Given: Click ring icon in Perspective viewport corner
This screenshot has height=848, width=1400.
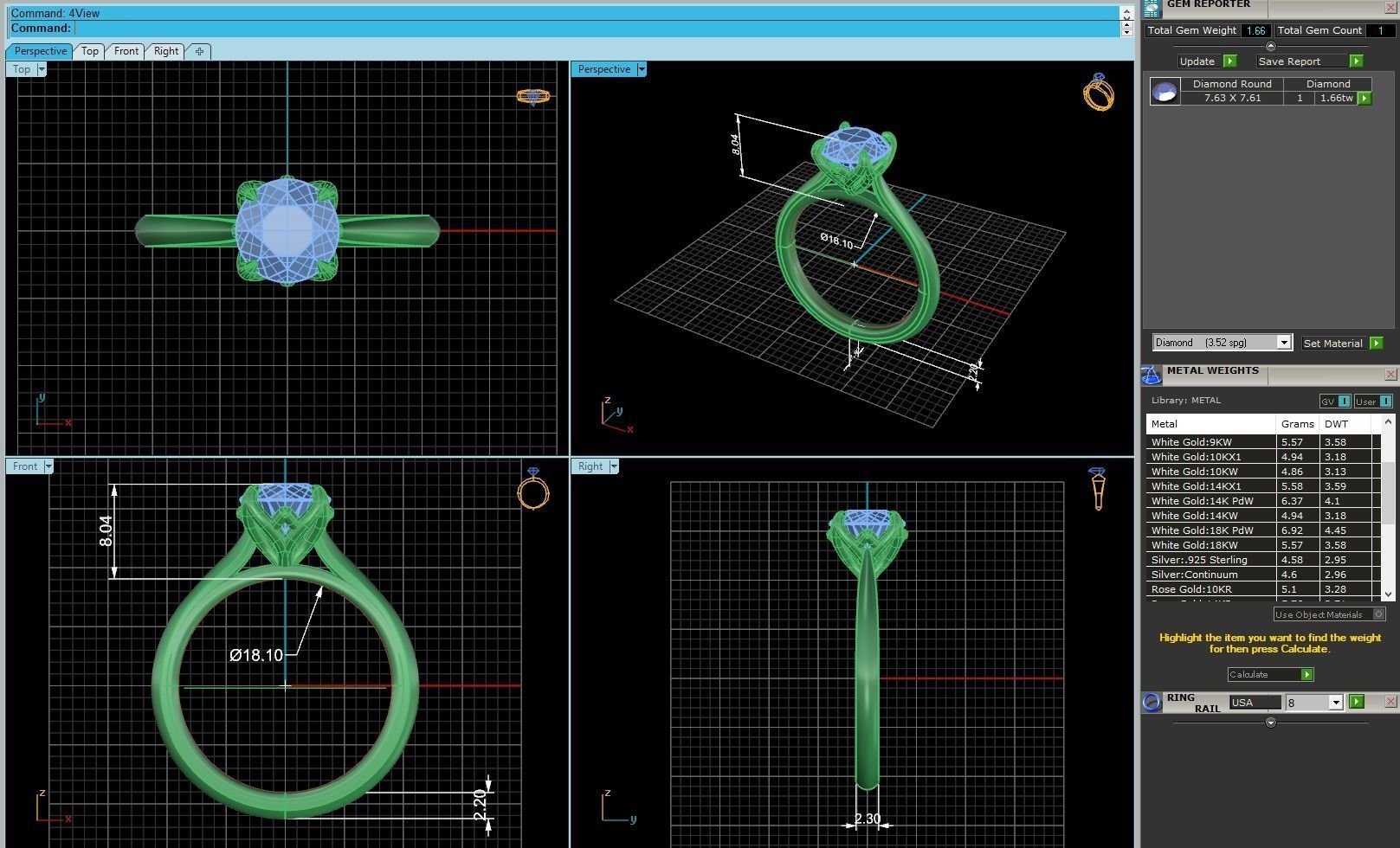Looking at the screenshot, I should click(x=1098, y=92).
